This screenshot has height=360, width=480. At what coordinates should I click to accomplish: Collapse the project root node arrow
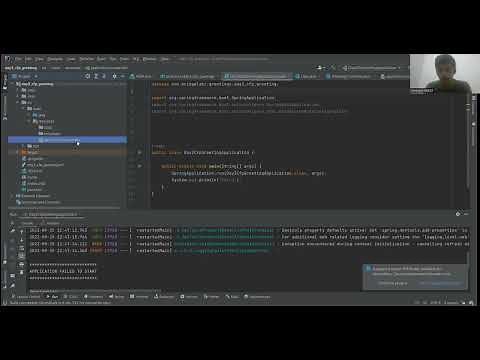13,84
